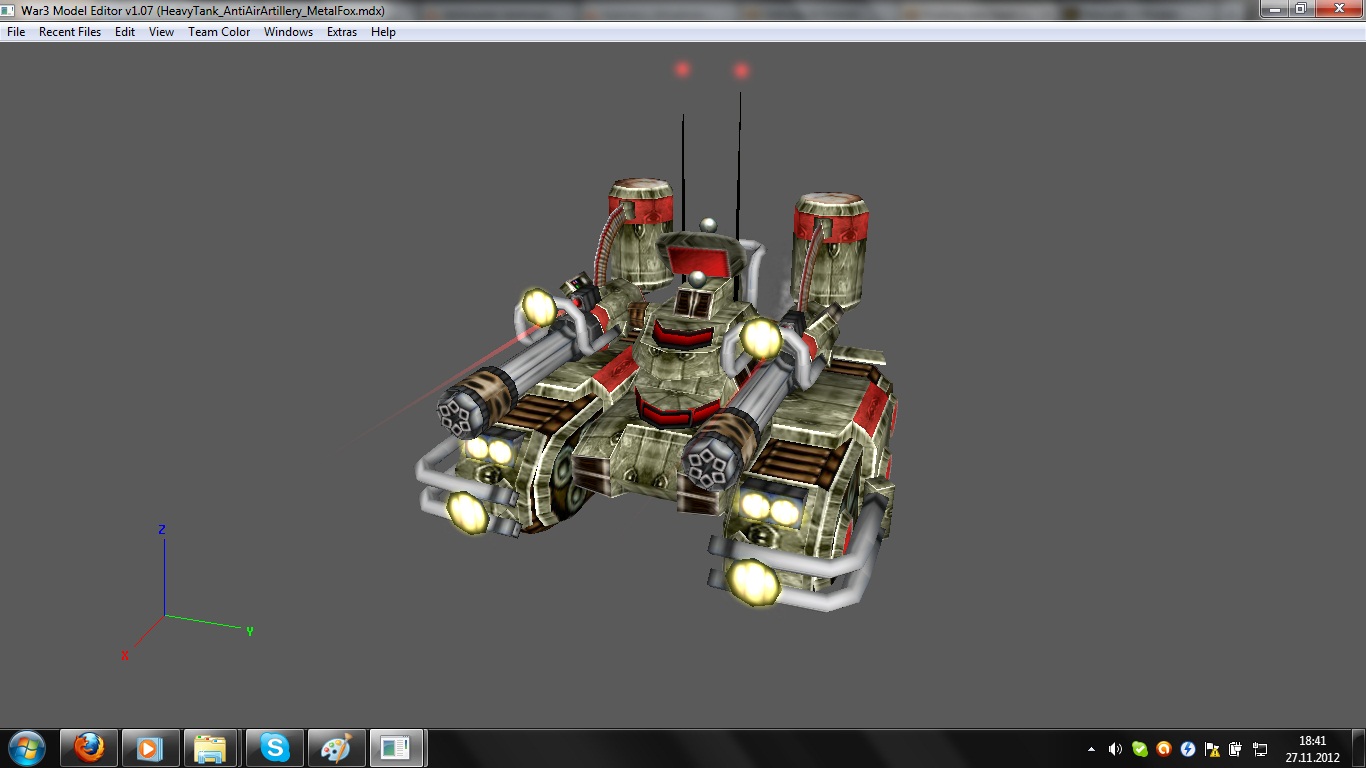
Task: Minimize the War3 Model Editor window
Action: [x=1274, y=9]
